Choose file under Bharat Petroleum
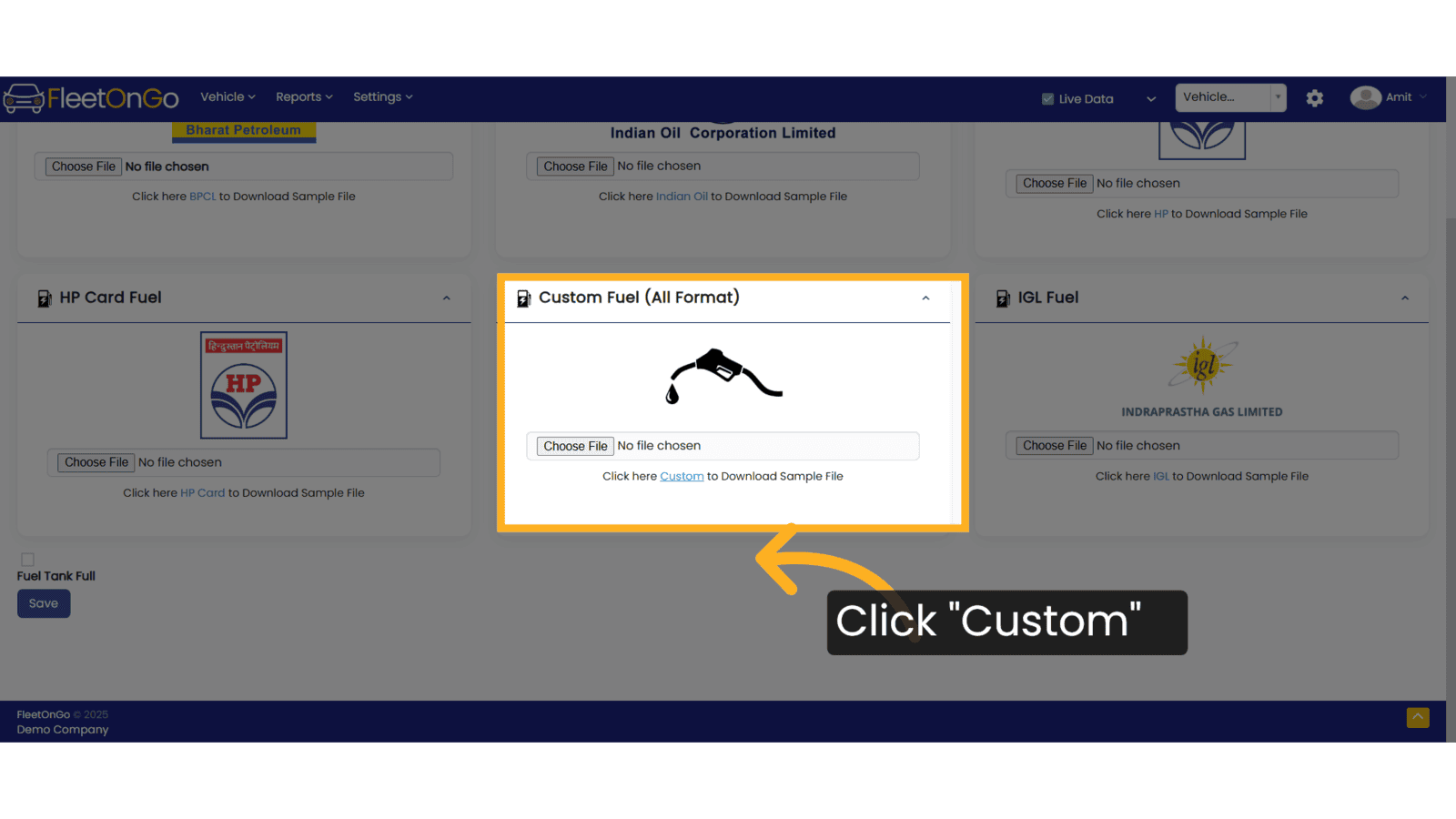Screen dimensions: 1456x819 (84, 167)
